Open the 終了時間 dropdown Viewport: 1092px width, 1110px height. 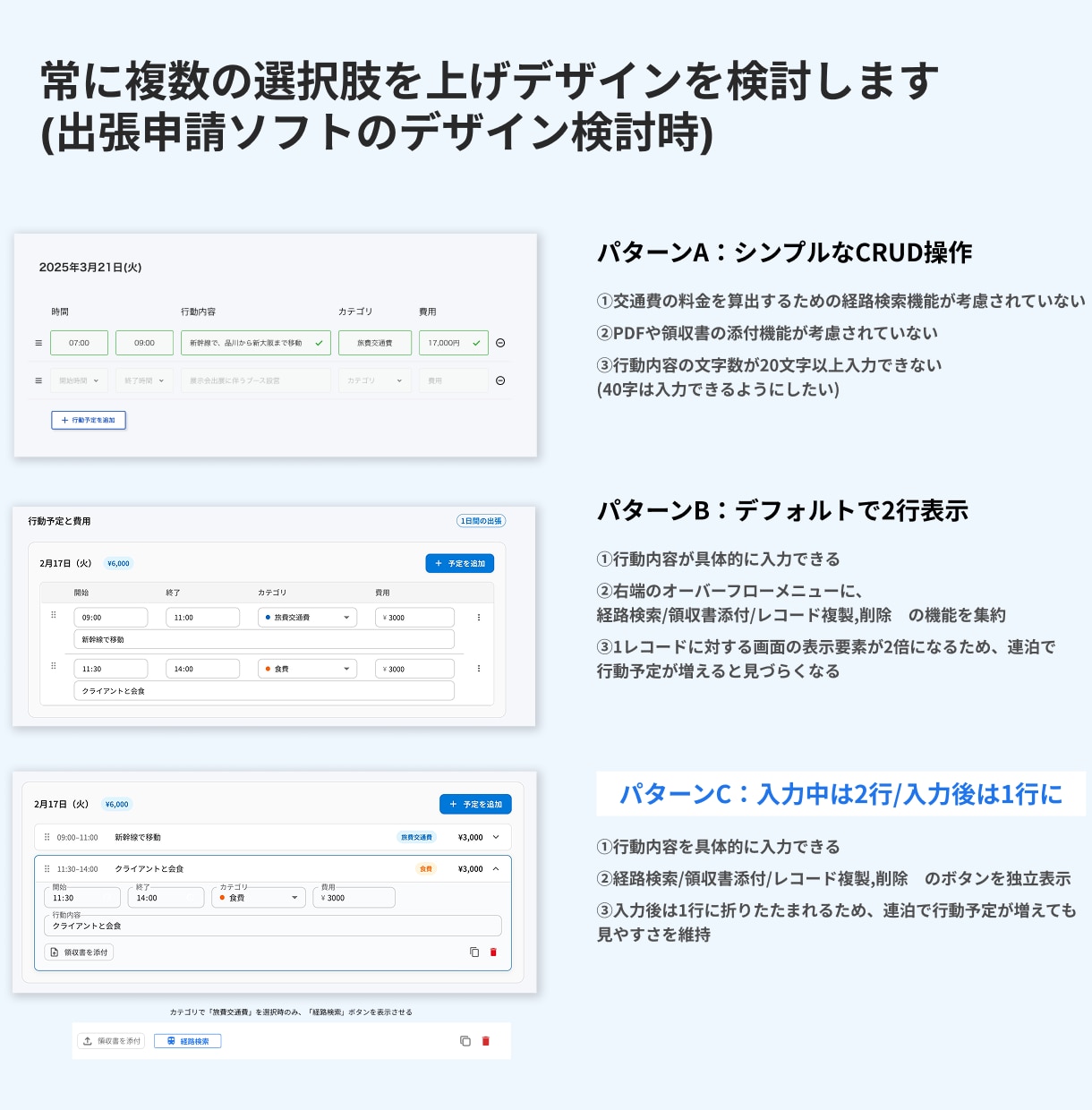pos(144,380)
